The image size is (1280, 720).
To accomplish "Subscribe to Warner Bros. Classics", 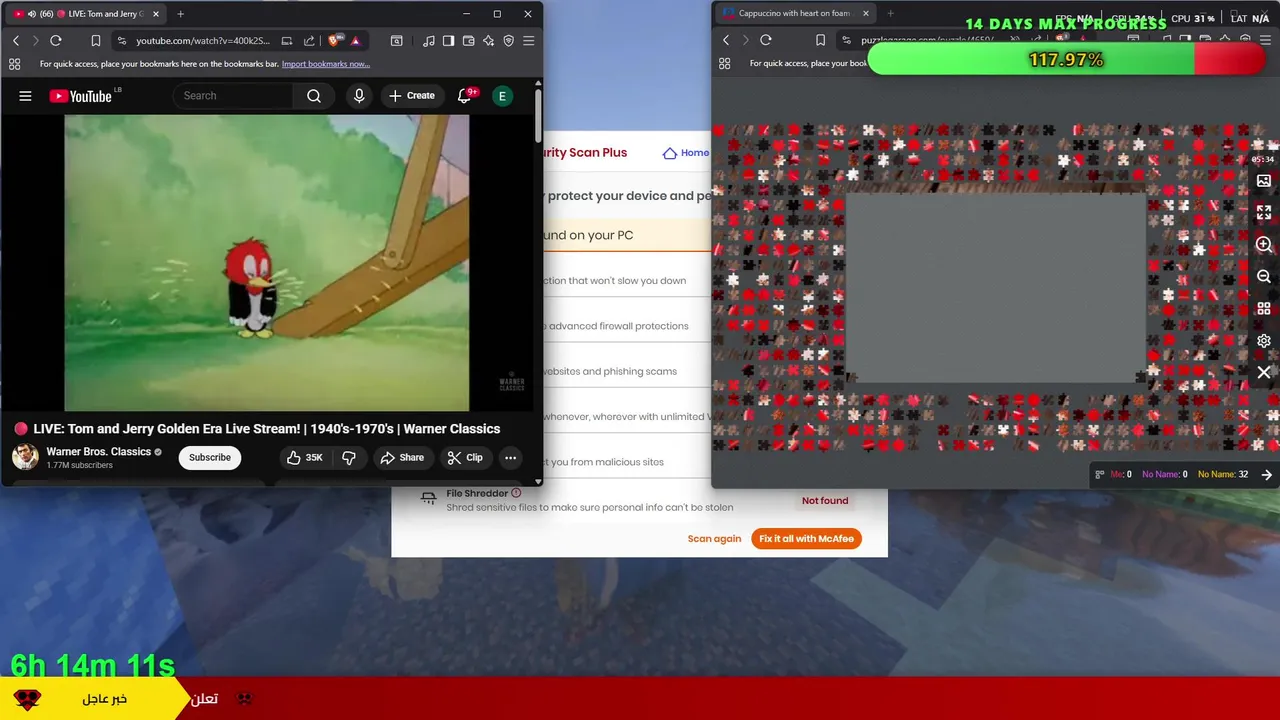I will [210, 458].
